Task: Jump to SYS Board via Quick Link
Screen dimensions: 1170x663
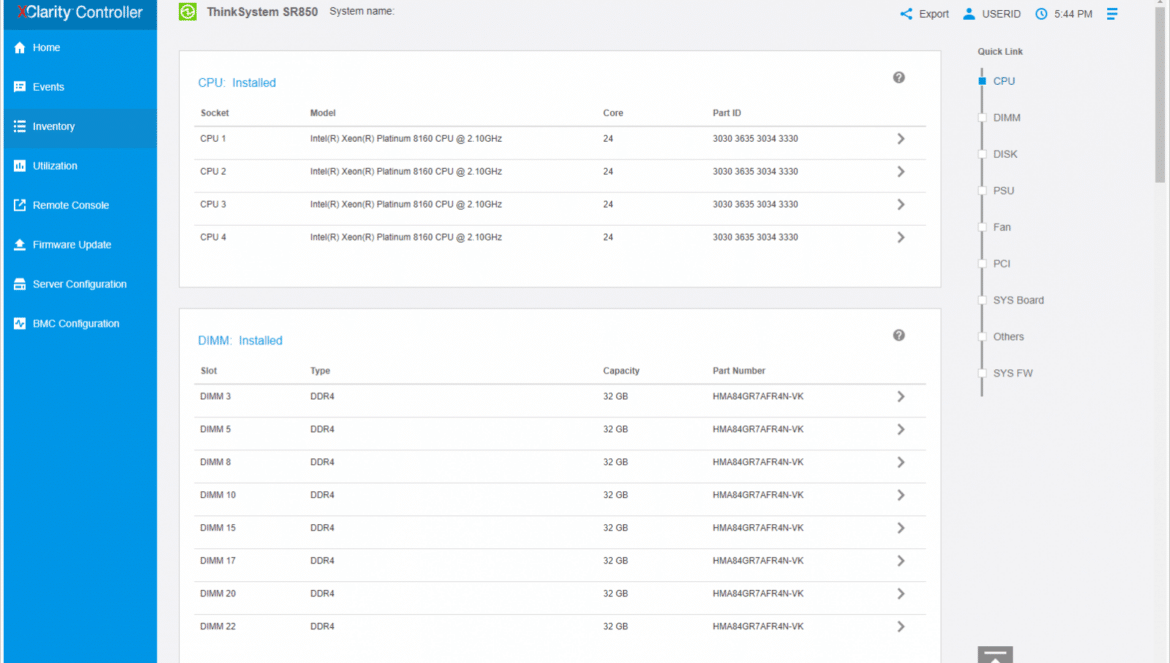Action: pyautogui.click(x=1019, y=301)
